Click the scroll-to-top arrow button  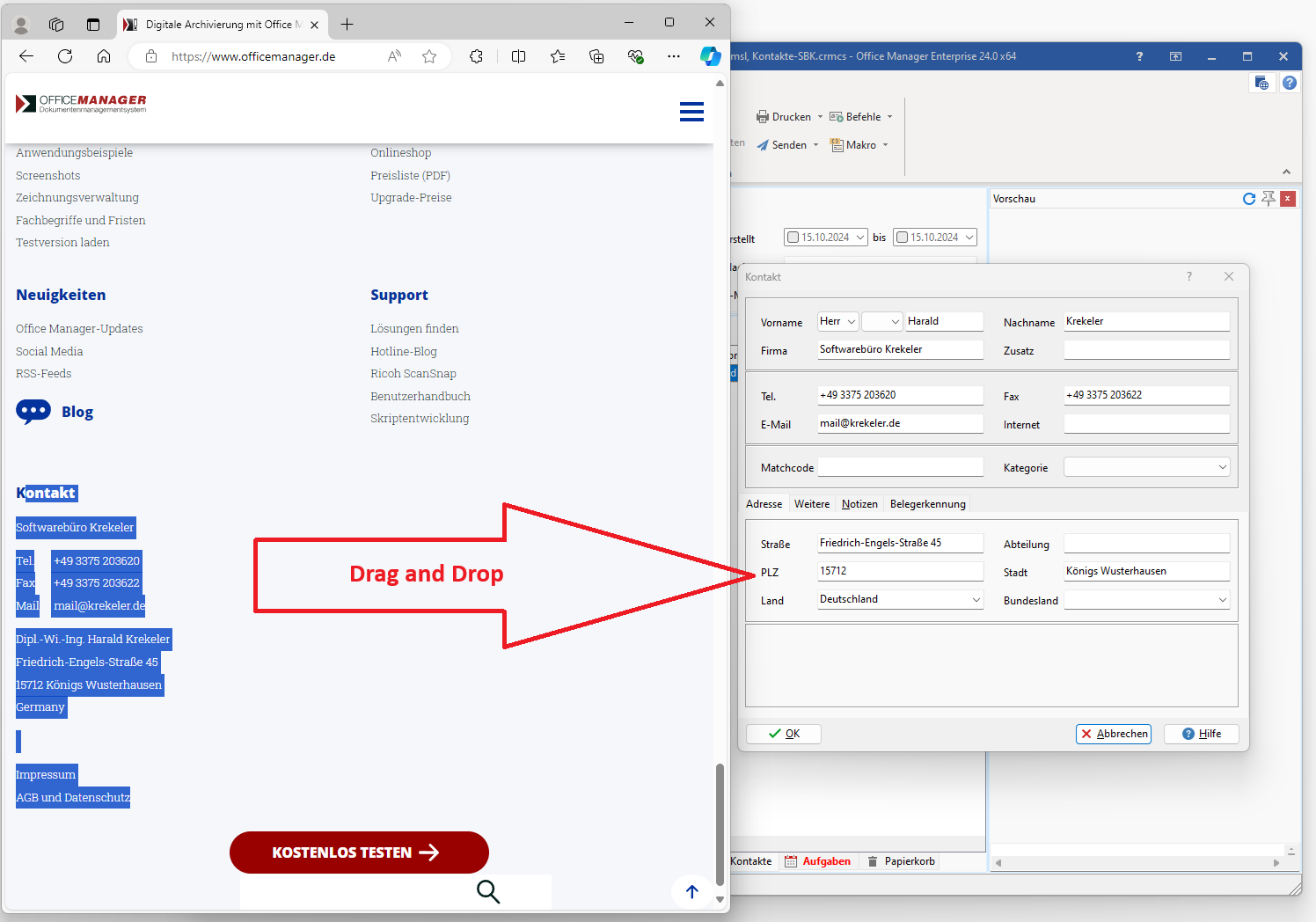(692, 891)
